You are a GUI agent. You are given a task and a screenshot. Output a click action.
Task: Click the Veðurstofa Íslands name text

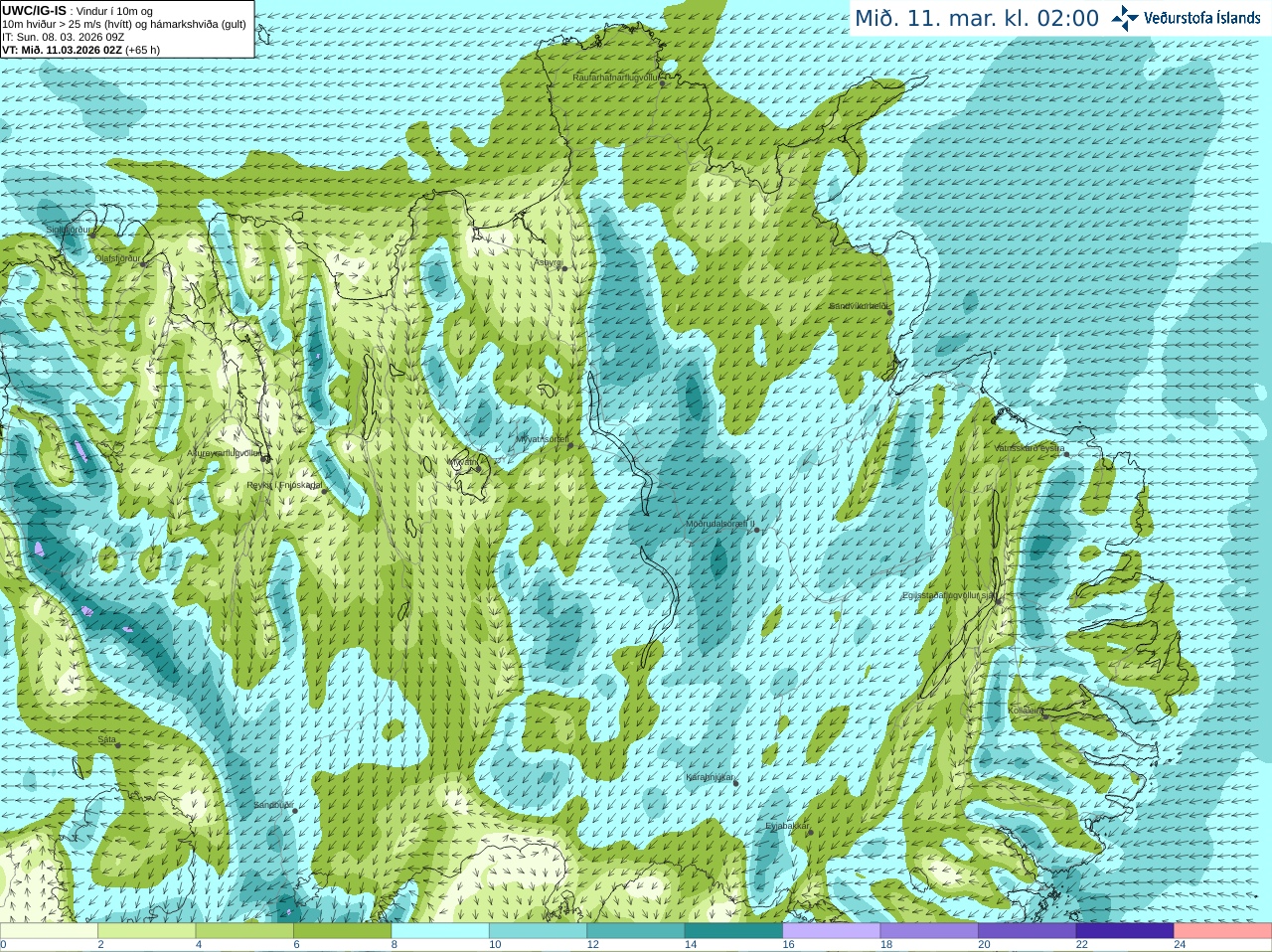tap(1201, 18)
